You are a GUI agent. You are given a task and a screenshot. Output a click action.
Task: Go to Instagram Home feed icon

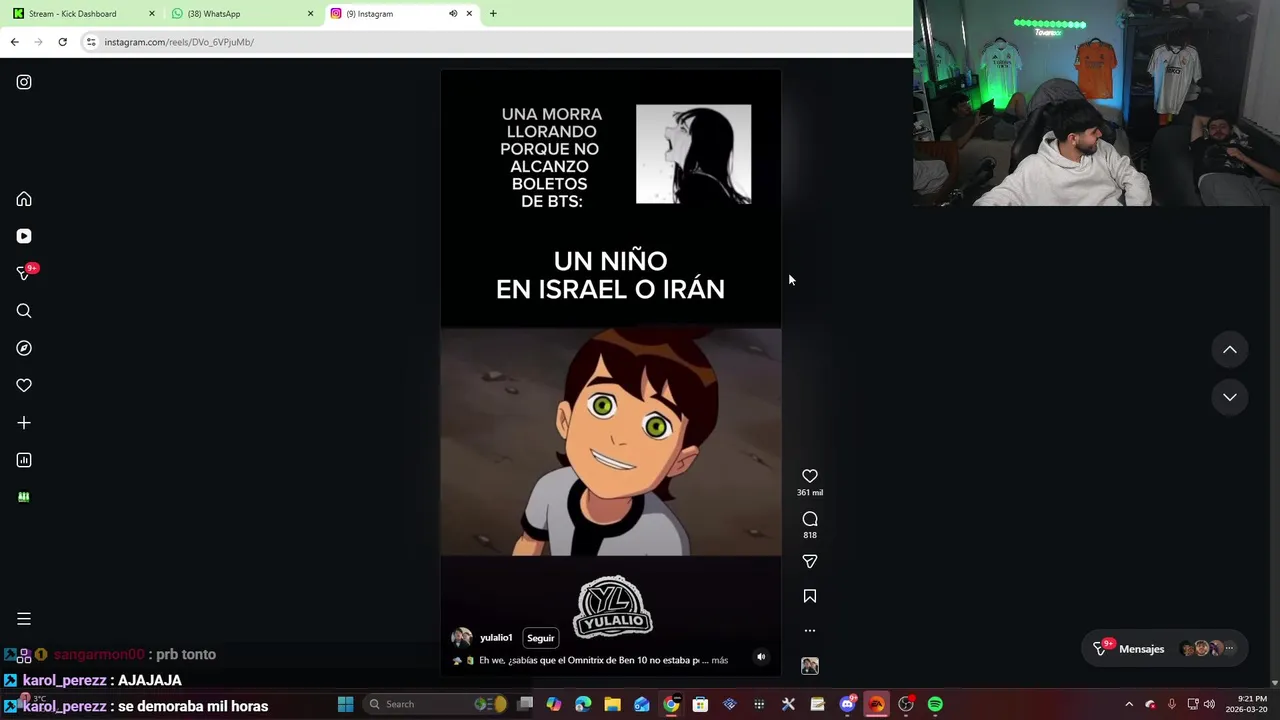(x=24, y=199)
